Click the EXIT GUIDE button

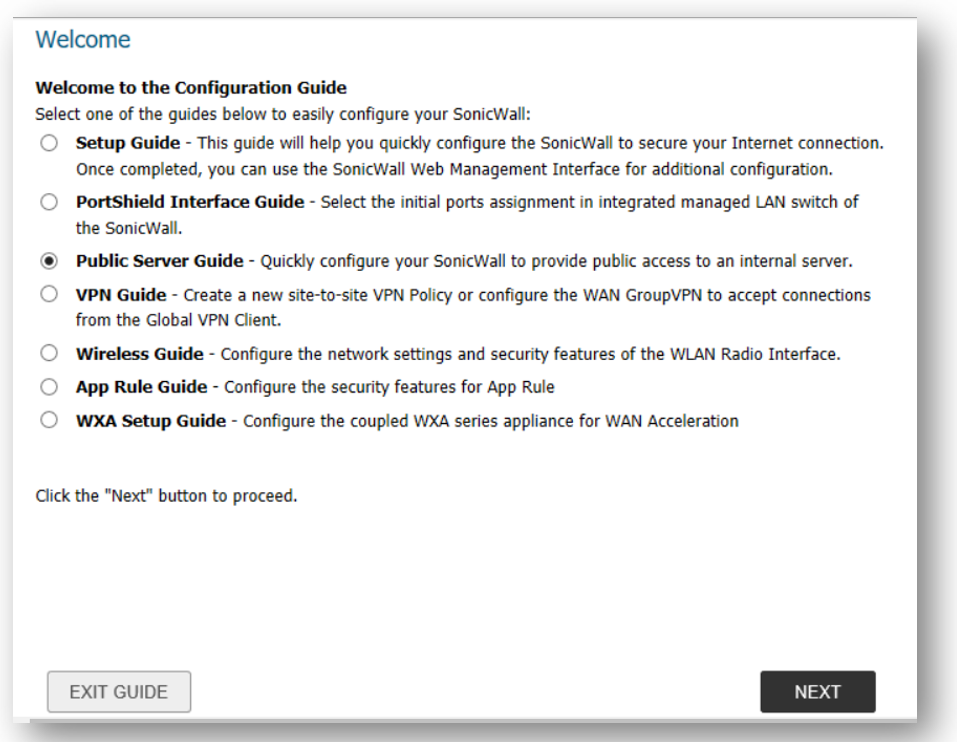[x=119, y=692]
